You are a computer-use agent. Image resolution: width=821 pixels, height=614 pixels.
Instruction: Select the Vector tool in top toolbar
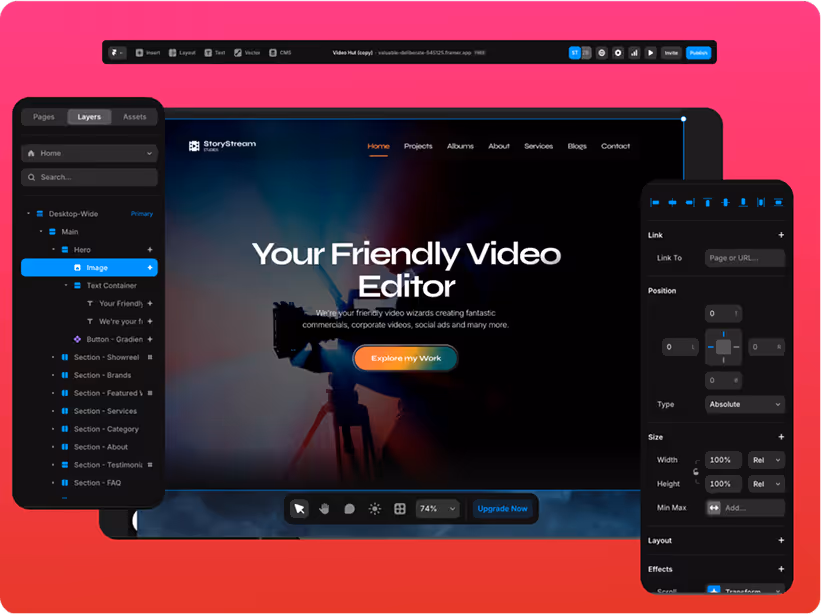tap(247, 53)
